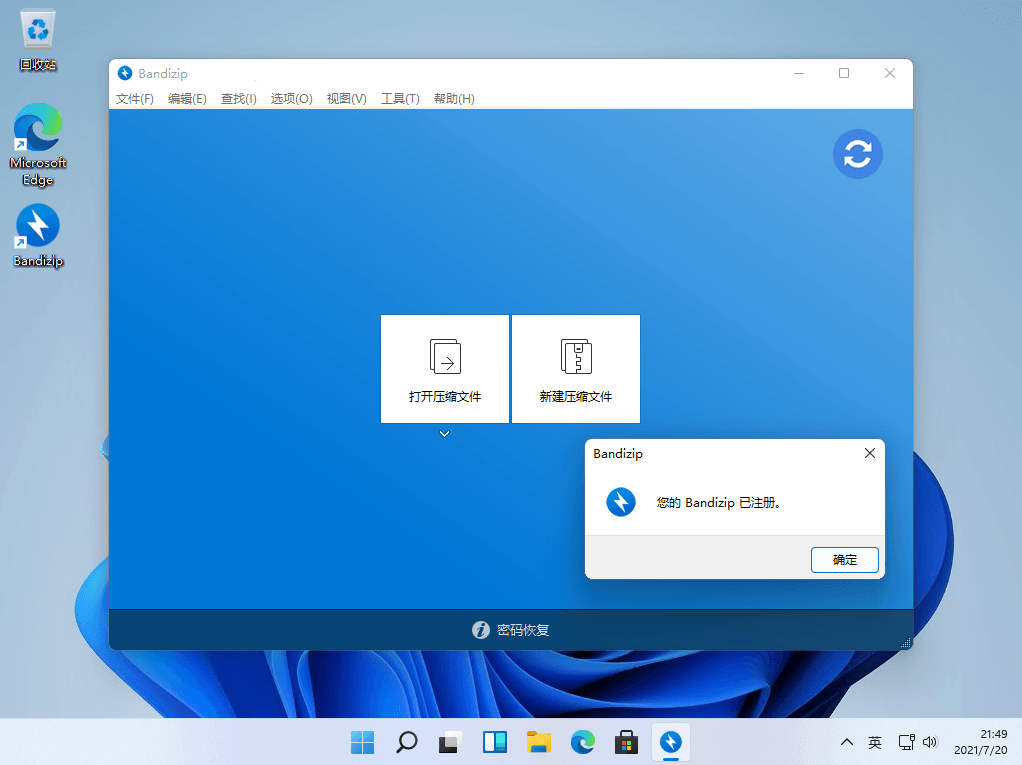Open the clock showing 21:49
The image size is (1022, 765).
[981, 742]
